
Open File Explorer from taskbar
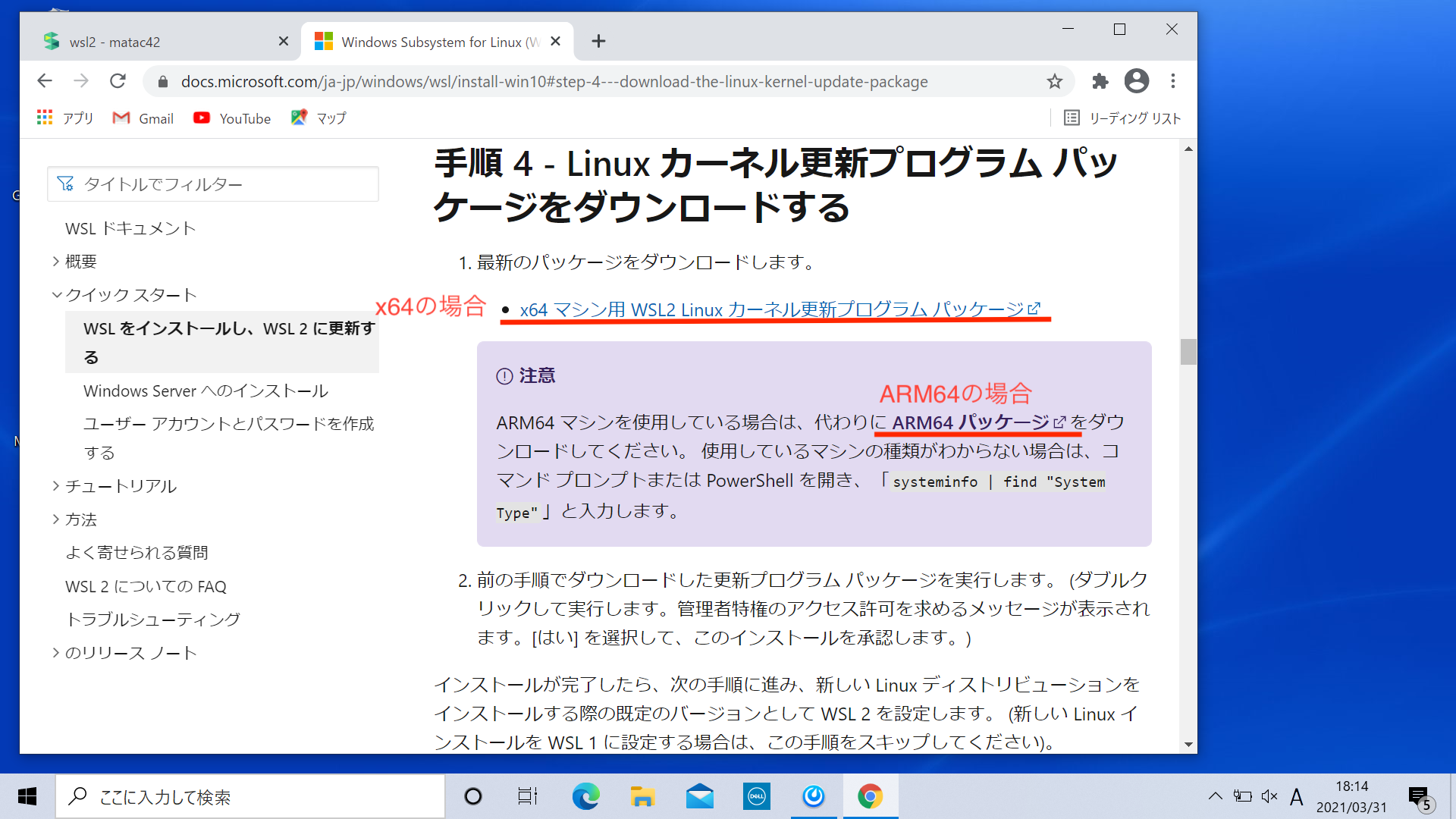tap(642, 796)
